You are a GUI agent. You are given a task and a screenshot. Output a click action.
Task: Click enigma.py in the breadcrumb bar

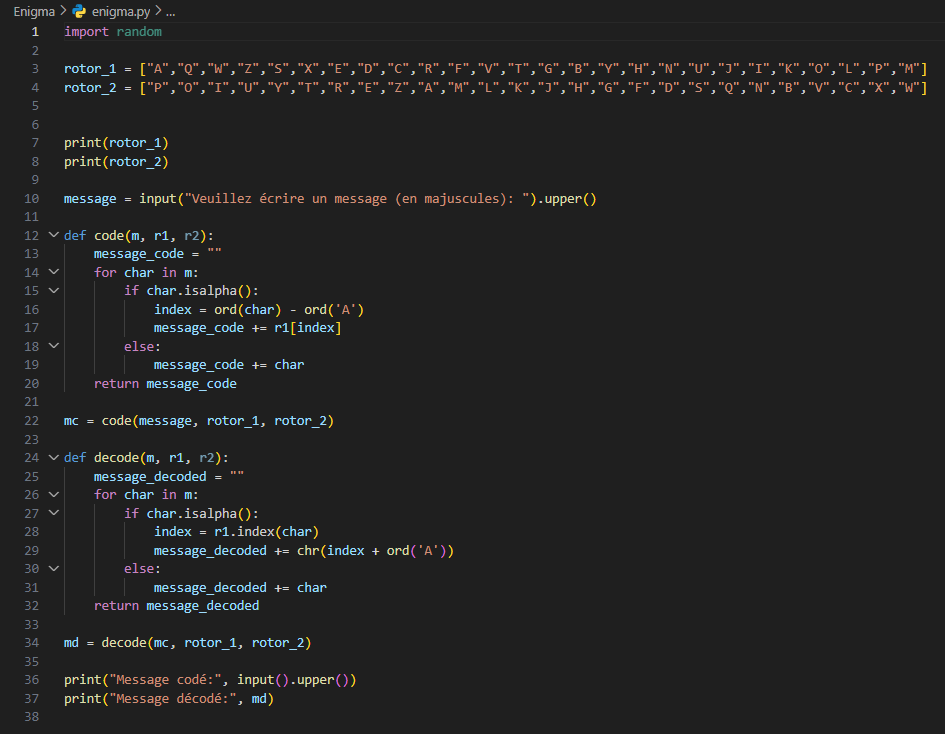pos(120,12)
